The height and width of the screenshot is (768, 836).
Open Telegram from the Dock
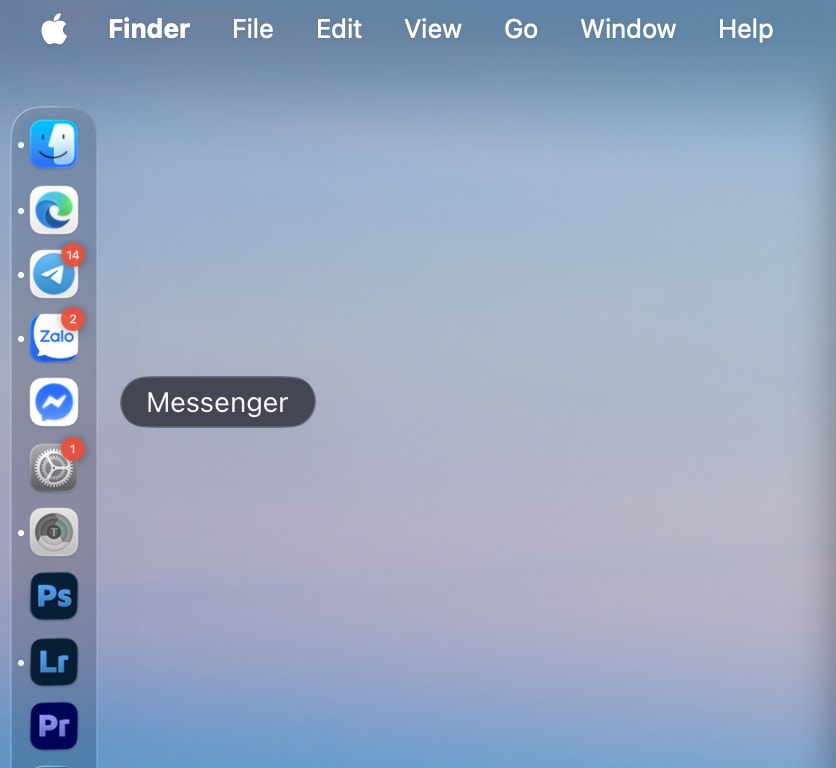[x=54, y=274]
